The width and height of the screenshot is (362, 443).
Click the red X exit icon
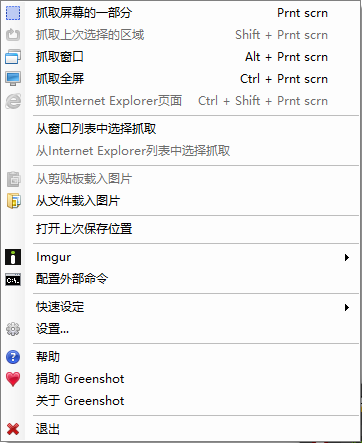coord(13,429)
